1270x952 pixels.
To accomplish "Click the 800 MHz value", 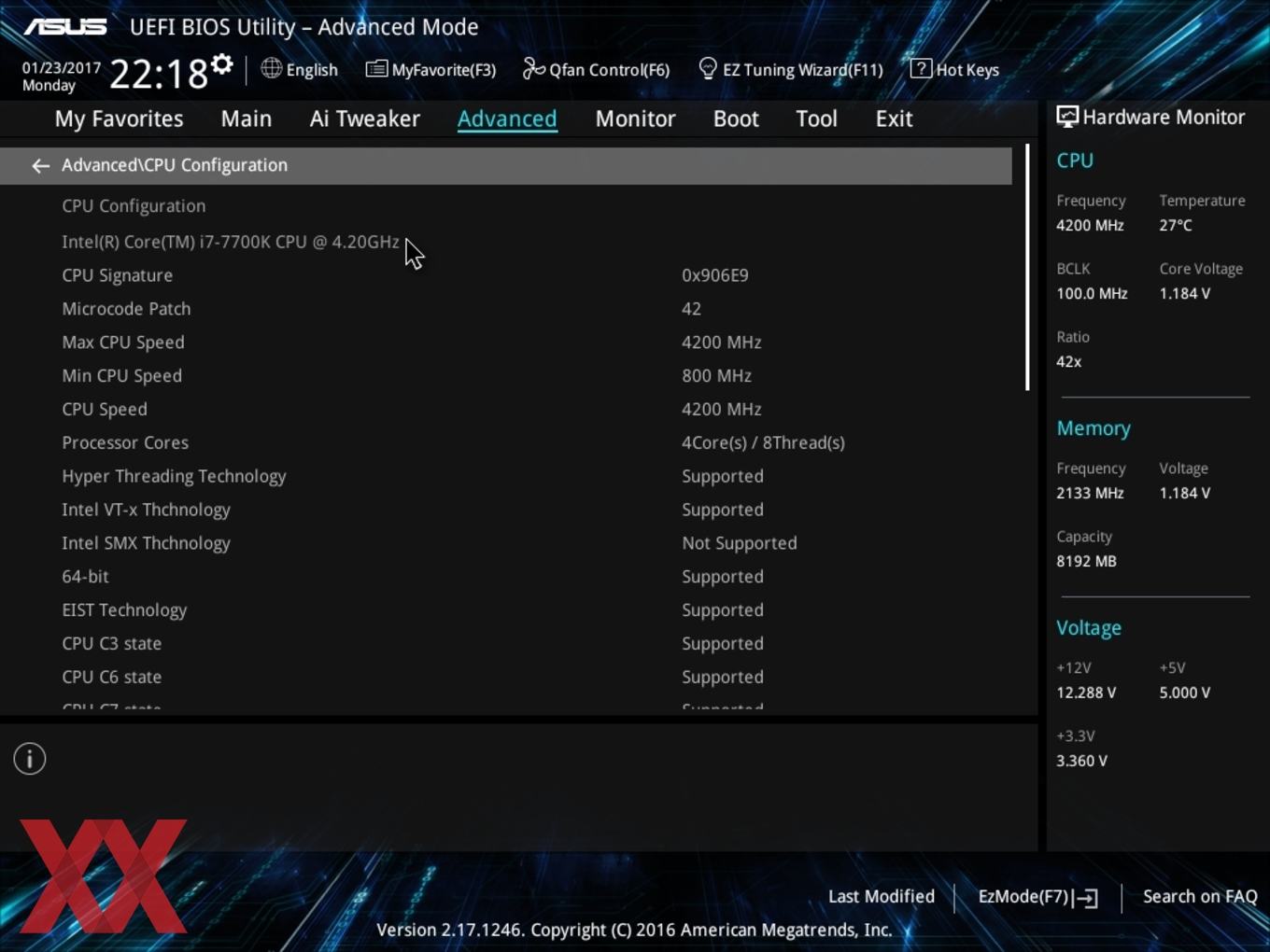I will coord(716,376).
